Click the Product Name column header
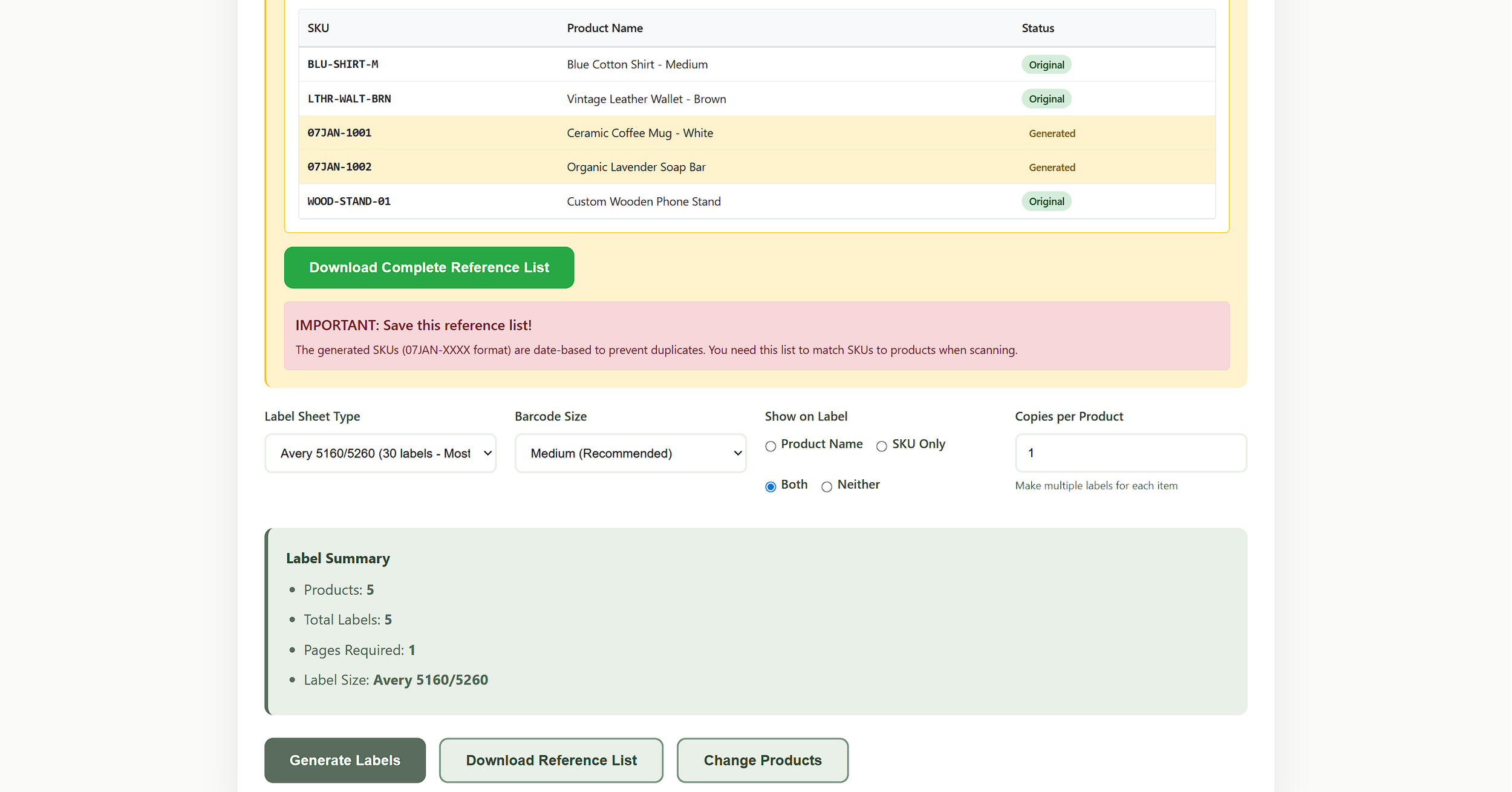The height and width of the screenshot is (792, 1512). tap(605, 28)
